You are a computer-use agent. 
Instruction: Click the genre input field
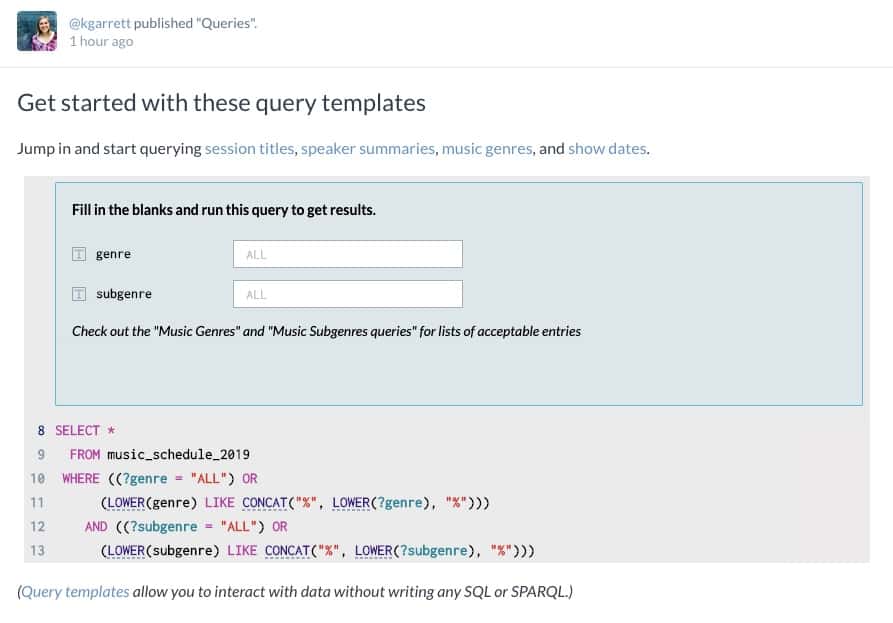click(x=348, y=254)
